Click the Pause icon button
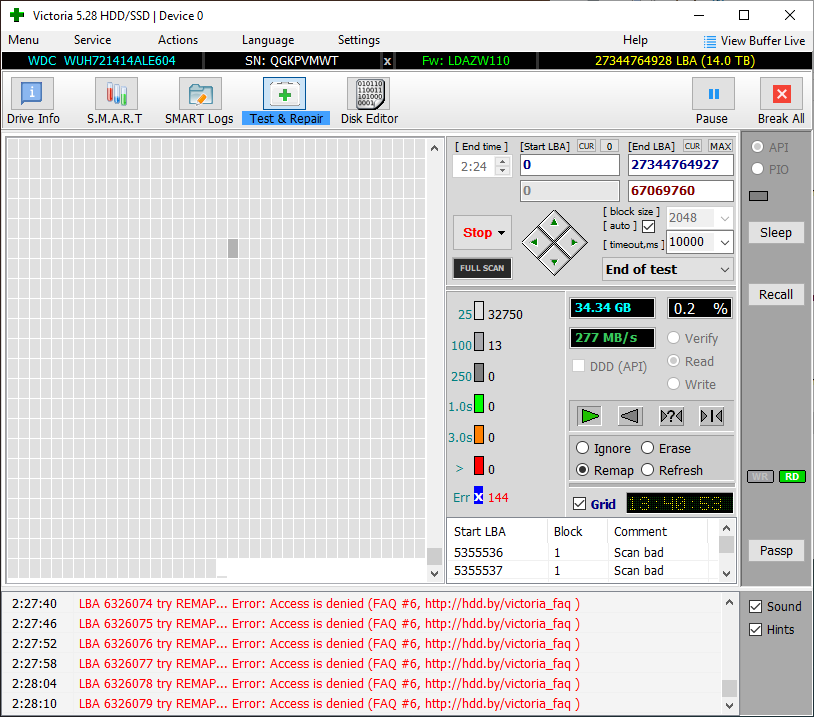The width and height of the screenshot is (814, 717). click(x=713, y=94)
